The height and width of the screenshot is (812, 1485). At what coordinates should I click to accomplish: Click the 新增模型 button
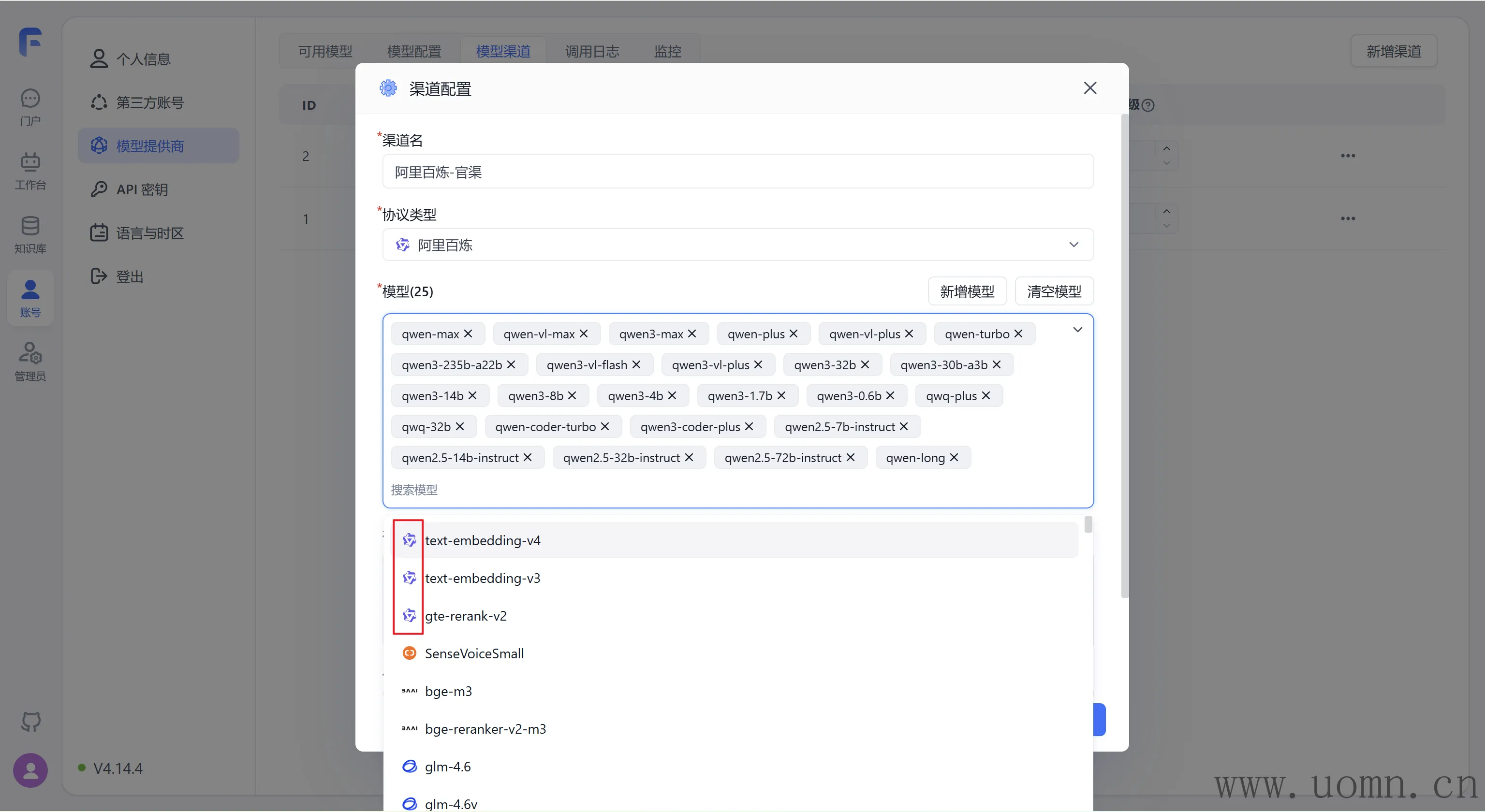coord(967,291)
